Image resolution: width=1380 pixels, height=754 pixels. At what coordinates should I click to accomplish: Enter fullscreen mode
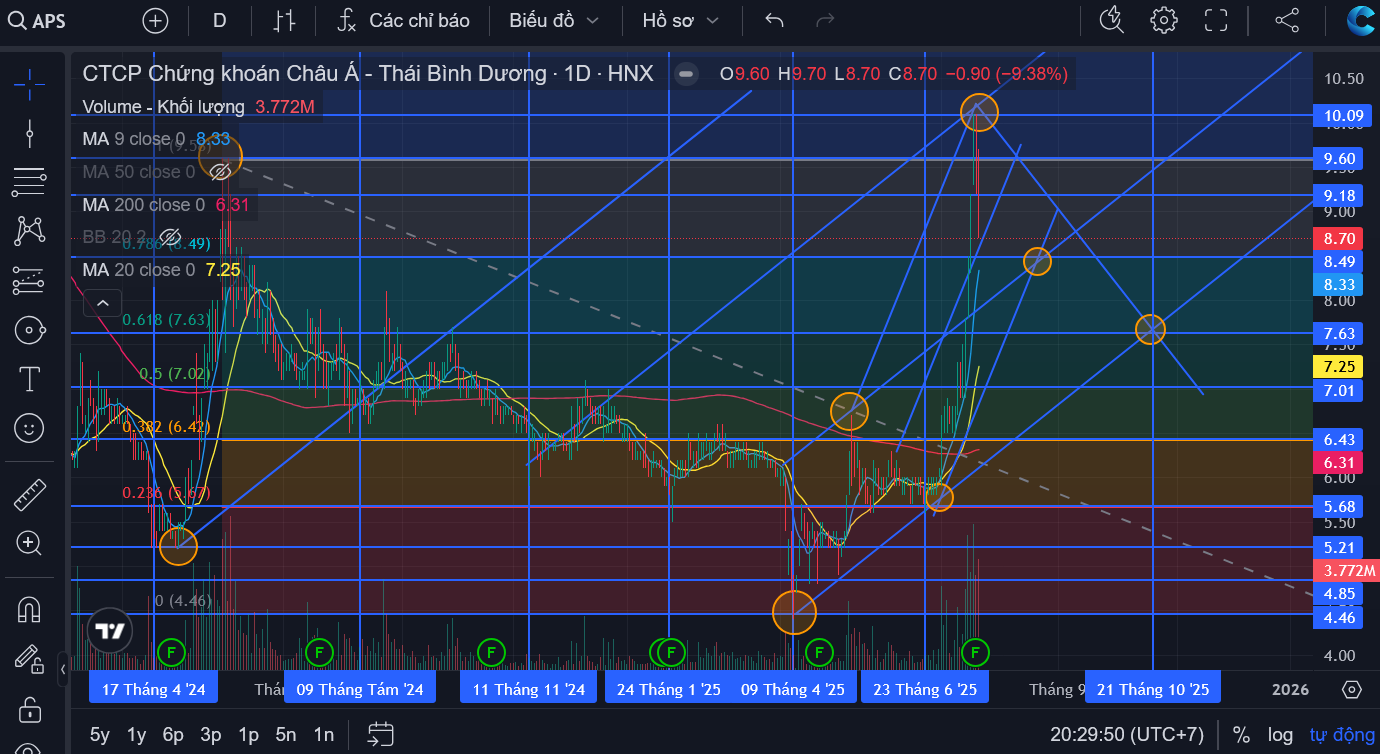1216,20
